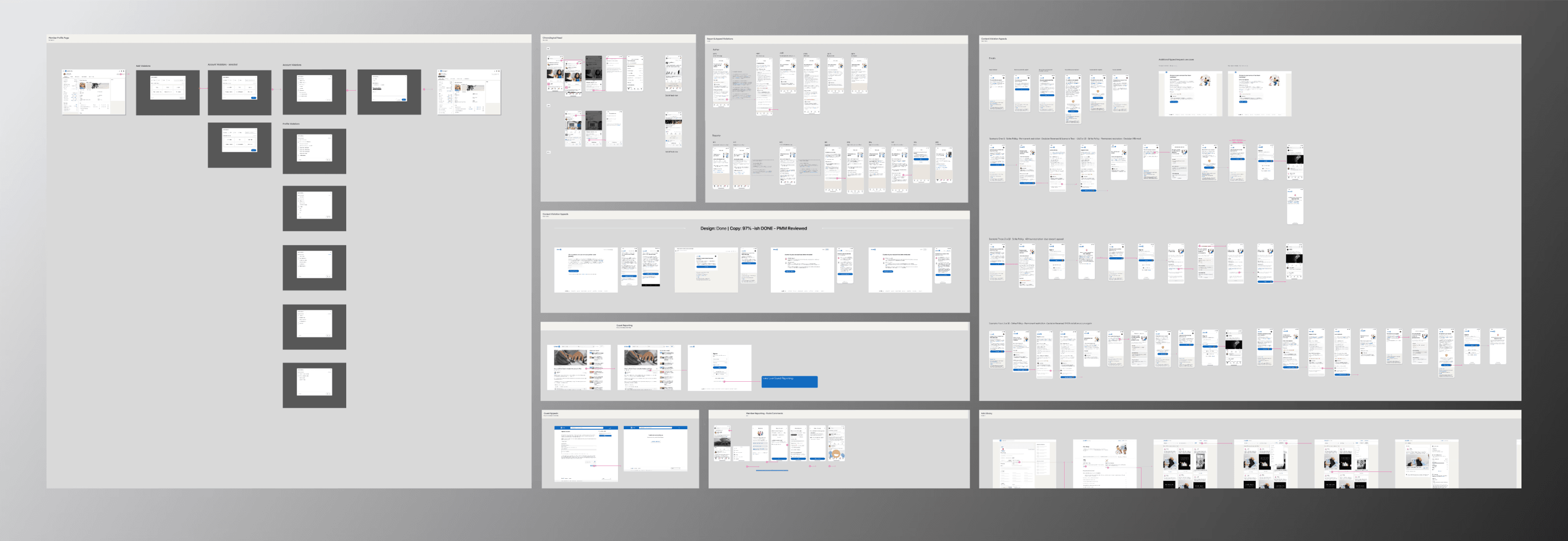
Task: Open the sign-in page frame in Guest Reporting
Action: [x=719, y=368]
